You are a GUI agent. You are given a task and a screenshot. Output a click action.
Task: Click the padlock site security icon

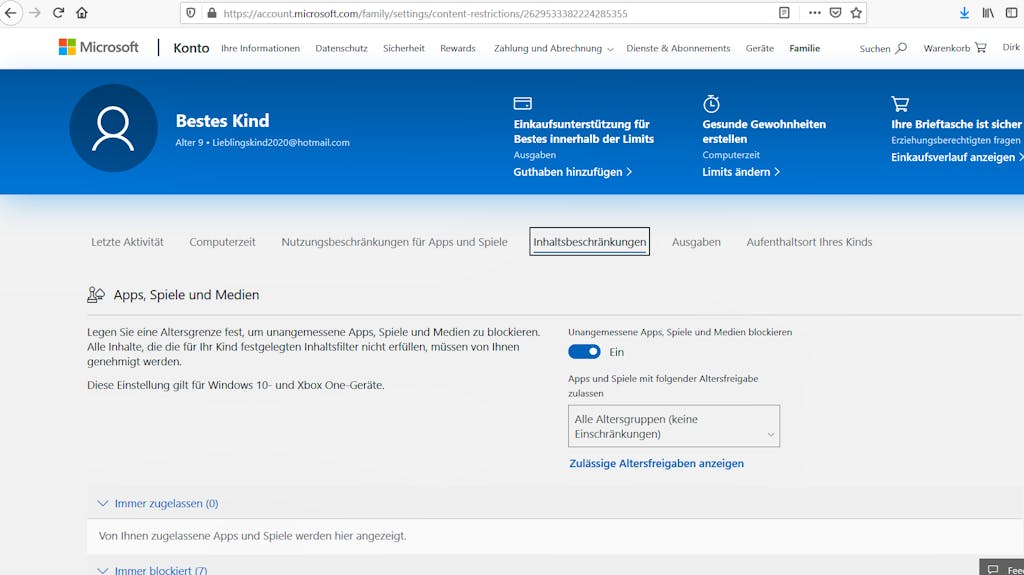[212, 13]
